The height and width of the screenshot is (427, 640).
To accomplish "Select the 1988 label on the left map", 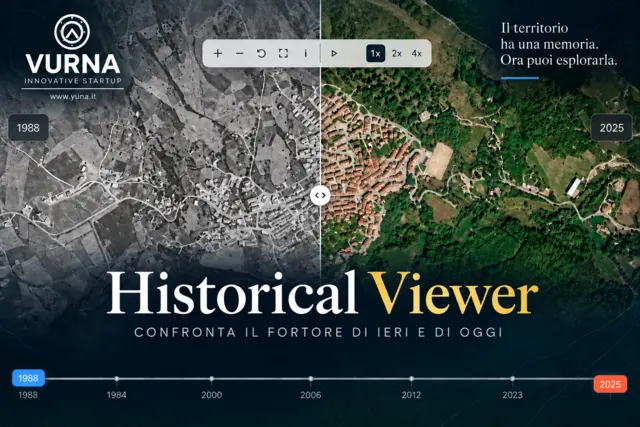I will coord(28,128).
